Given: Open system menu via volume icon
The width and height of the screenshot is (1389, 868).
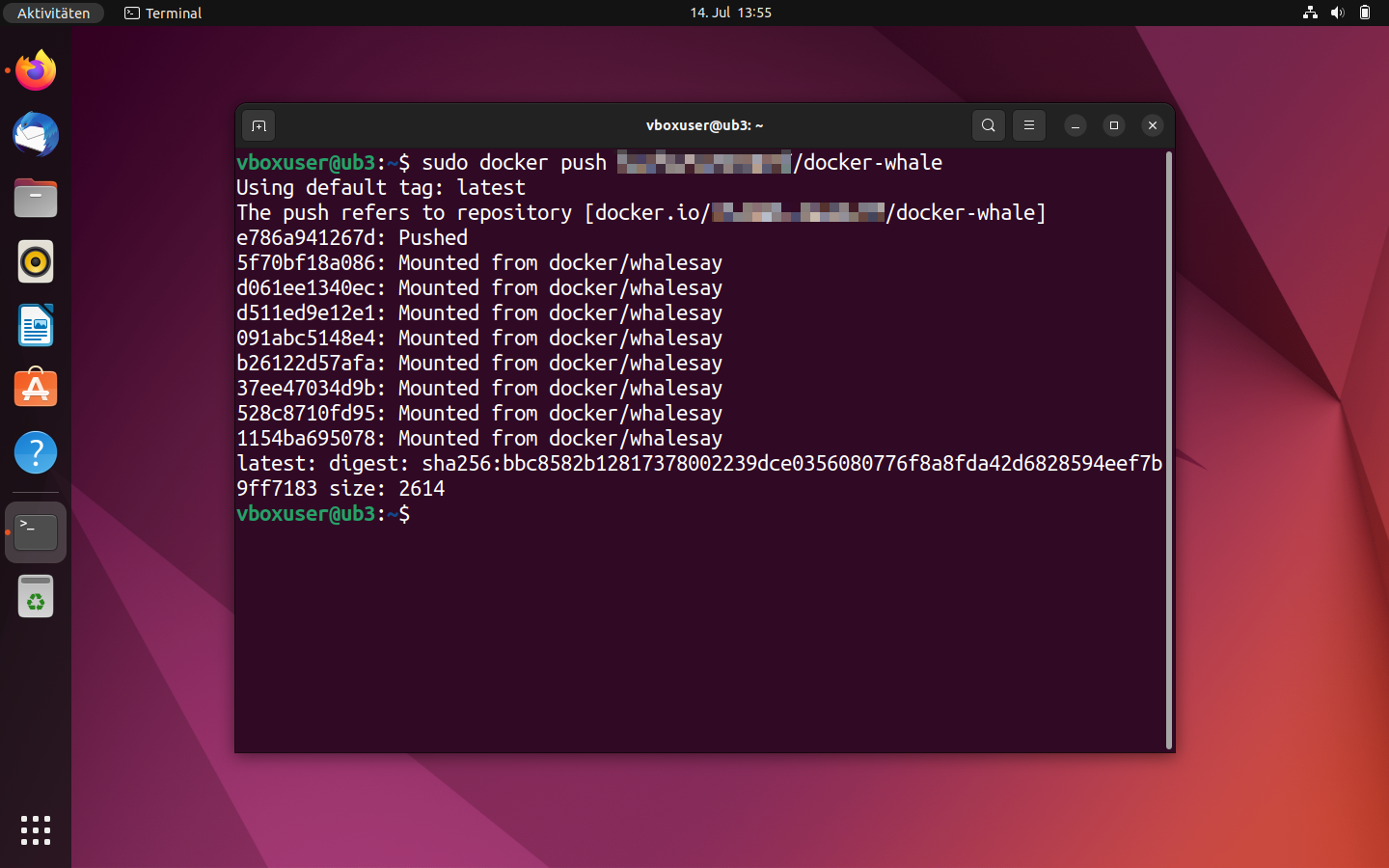Looking at the screenshot, I should tap(1337, 13).
